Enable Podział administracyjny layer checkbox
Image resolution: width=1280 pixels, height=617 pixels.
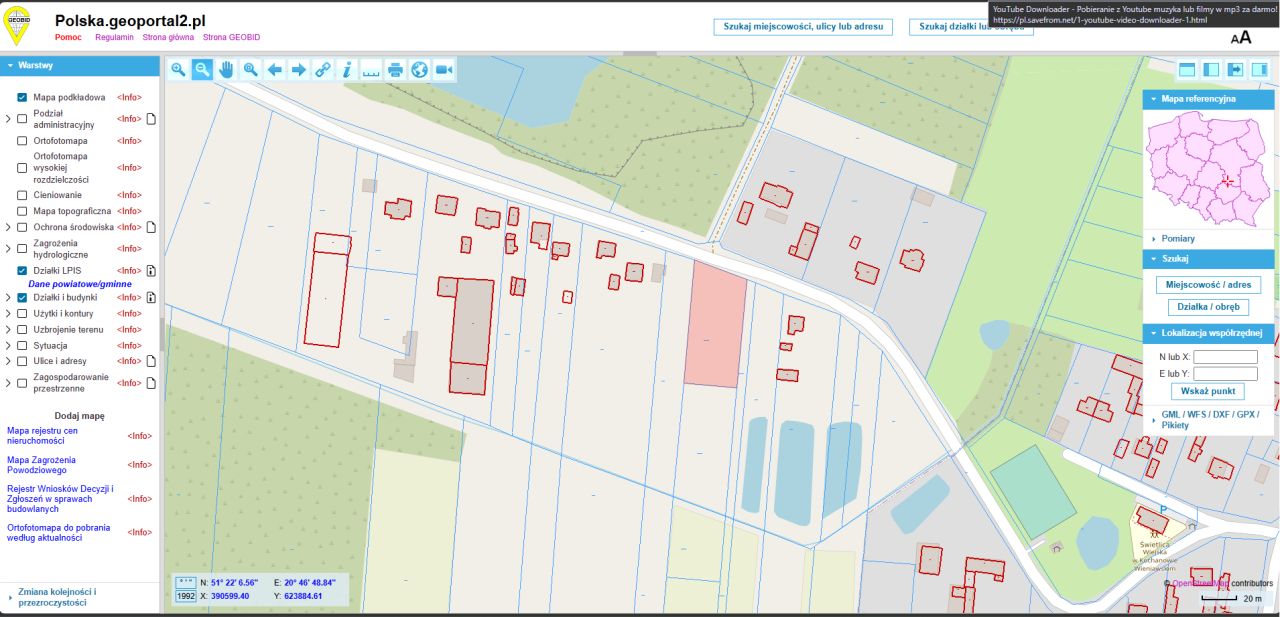[x=22, y=119]
